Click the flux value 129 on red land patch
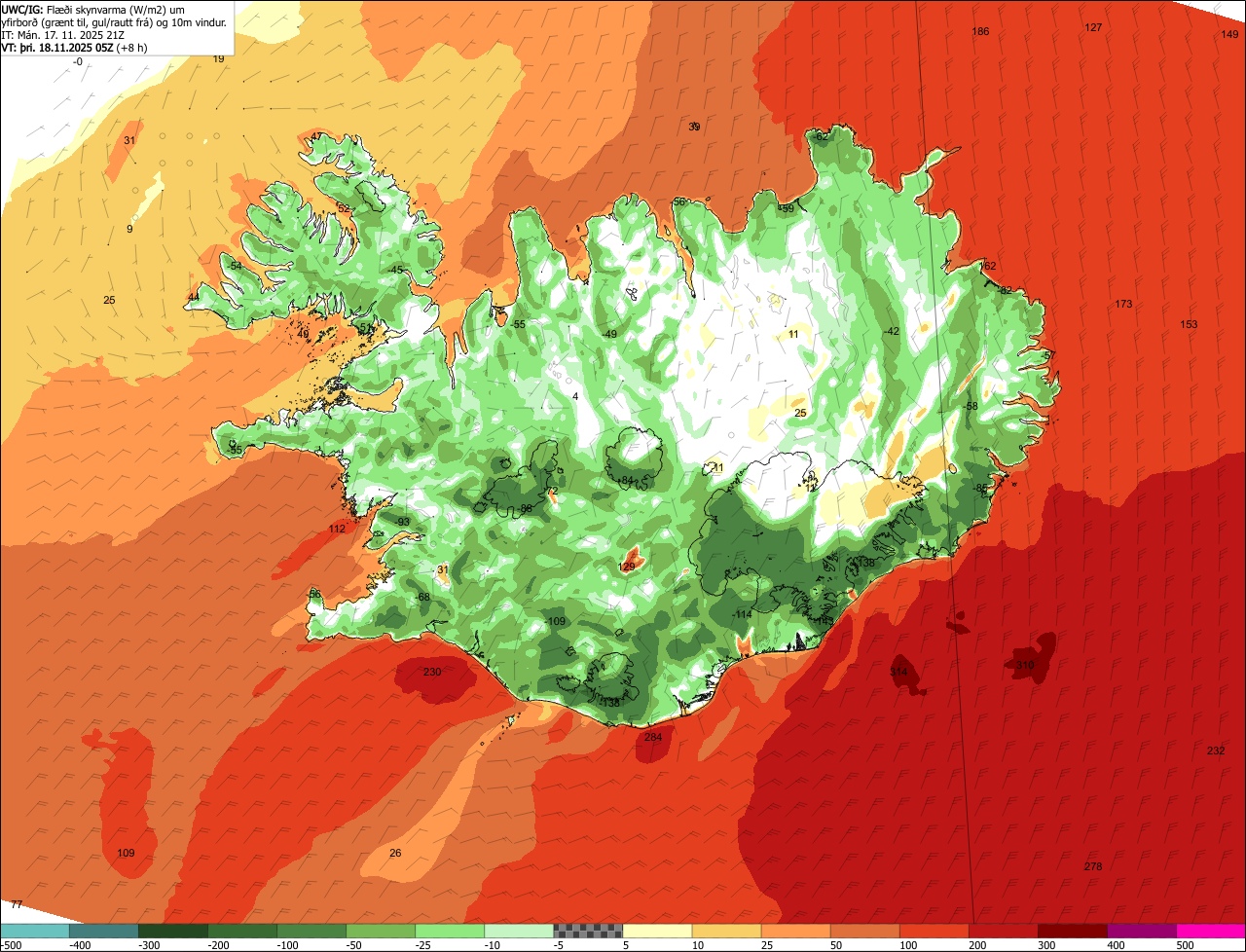The height and width of the screenshot is (952, 1246). [627, 567]
